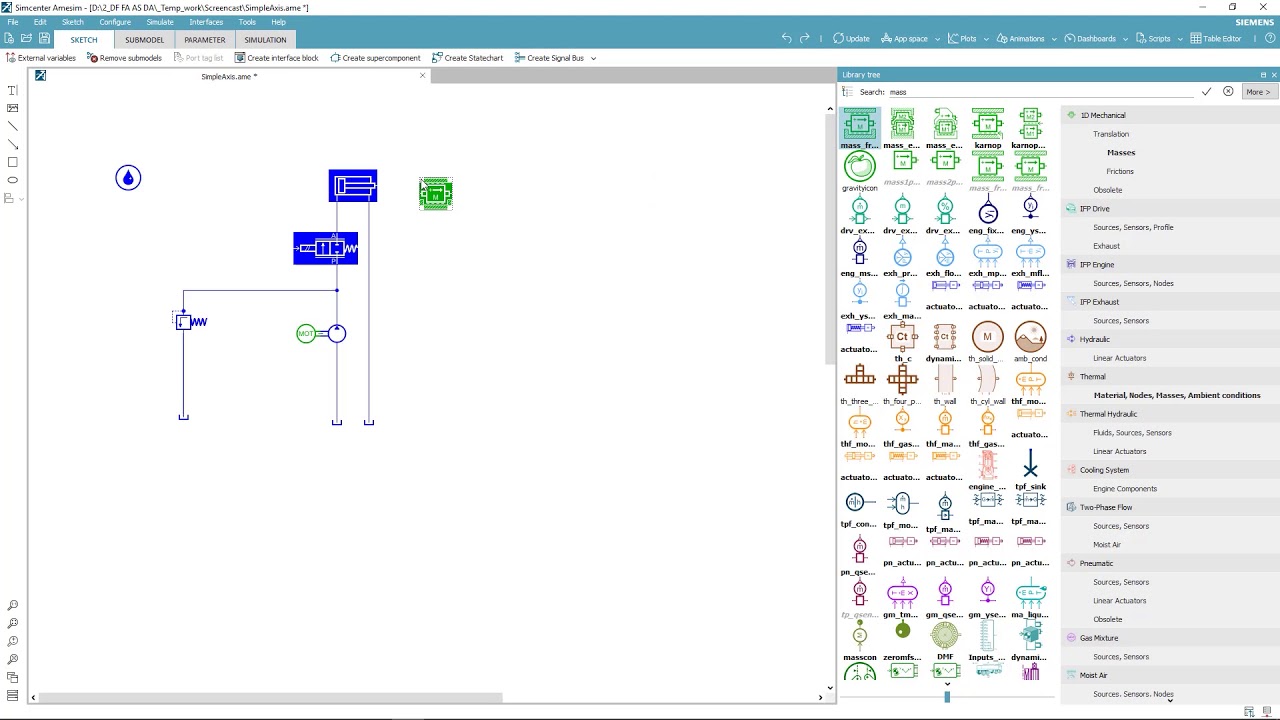Click Create supercomponent button

pos(374,58)
